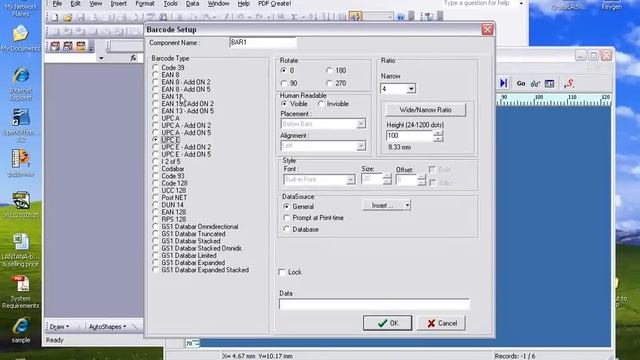Open My Documents desktop icon
Viewport: 640px width, 360px height.
click(20, 38)
